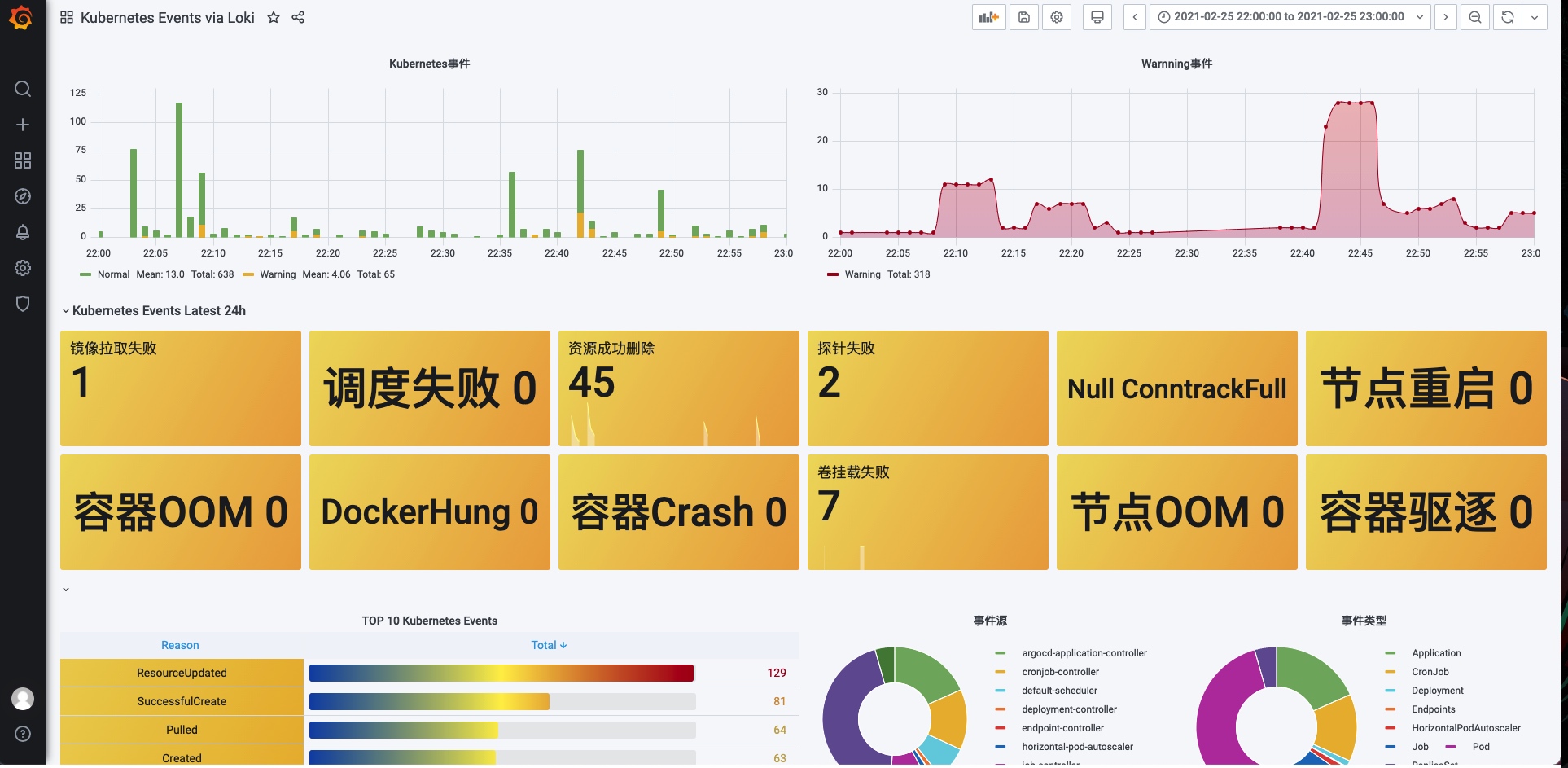This screenshot has height=768, width=1568.
Task: Click the dashboard grid icon beside the title
Action: pos(67,17)
